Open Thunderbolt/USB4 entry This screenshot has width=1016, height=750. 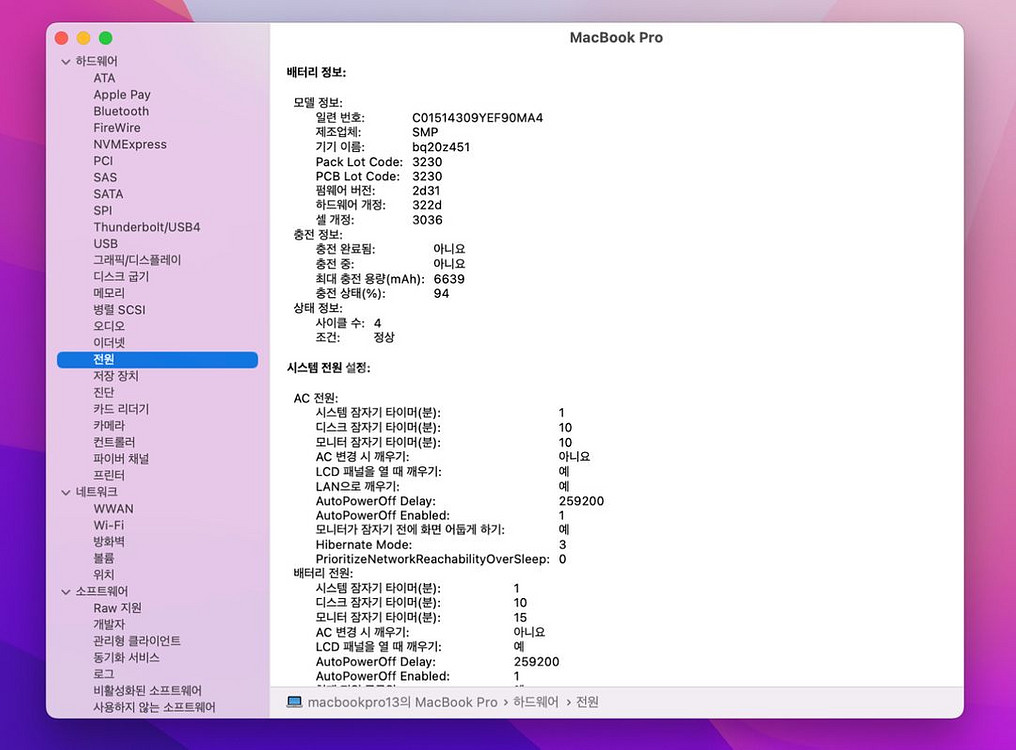146,227
